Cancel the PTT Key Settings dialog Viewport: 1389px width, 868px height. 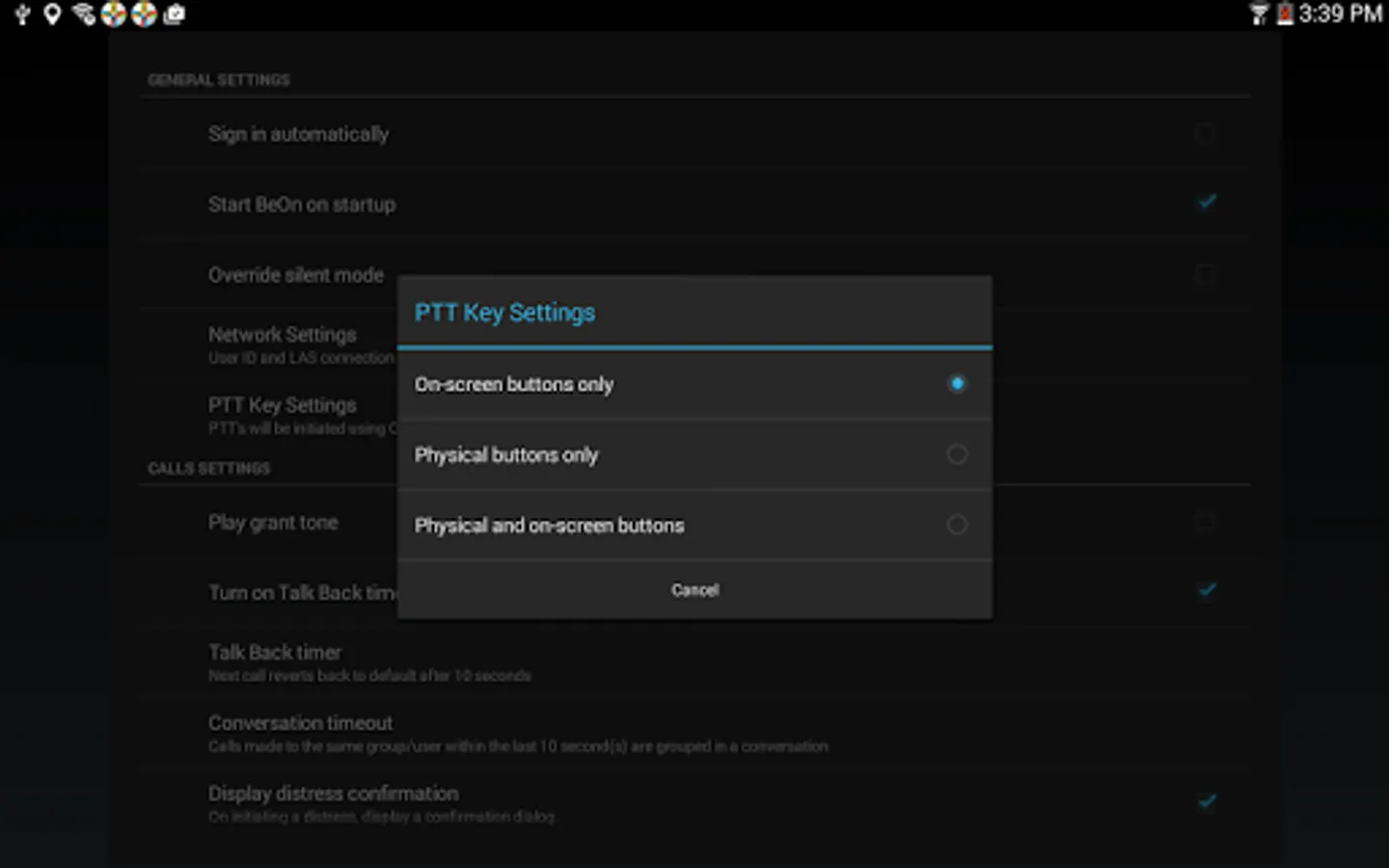click(x=694, y=590)
